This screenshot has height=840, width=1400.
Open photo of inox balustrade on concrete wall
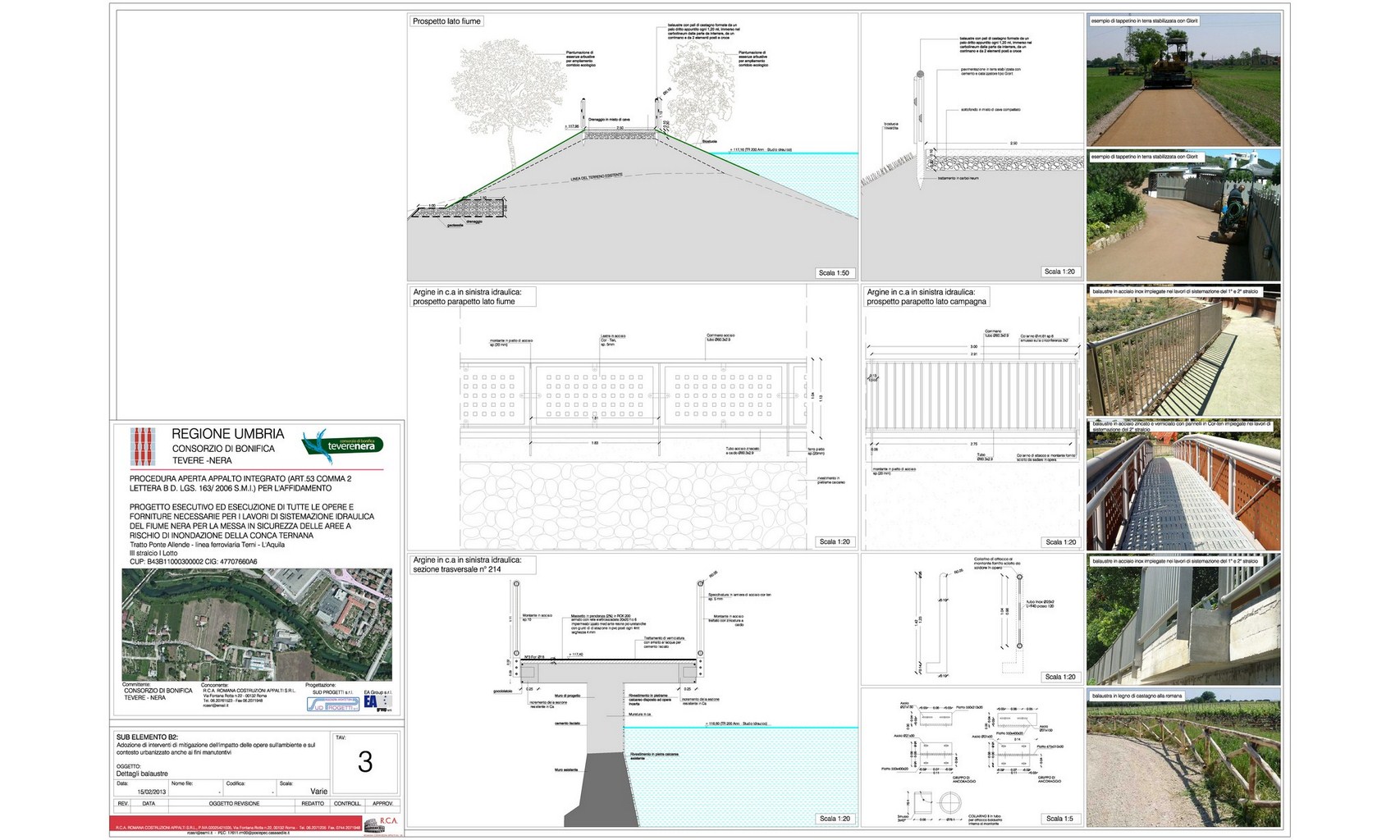(x=1183, y=620)
